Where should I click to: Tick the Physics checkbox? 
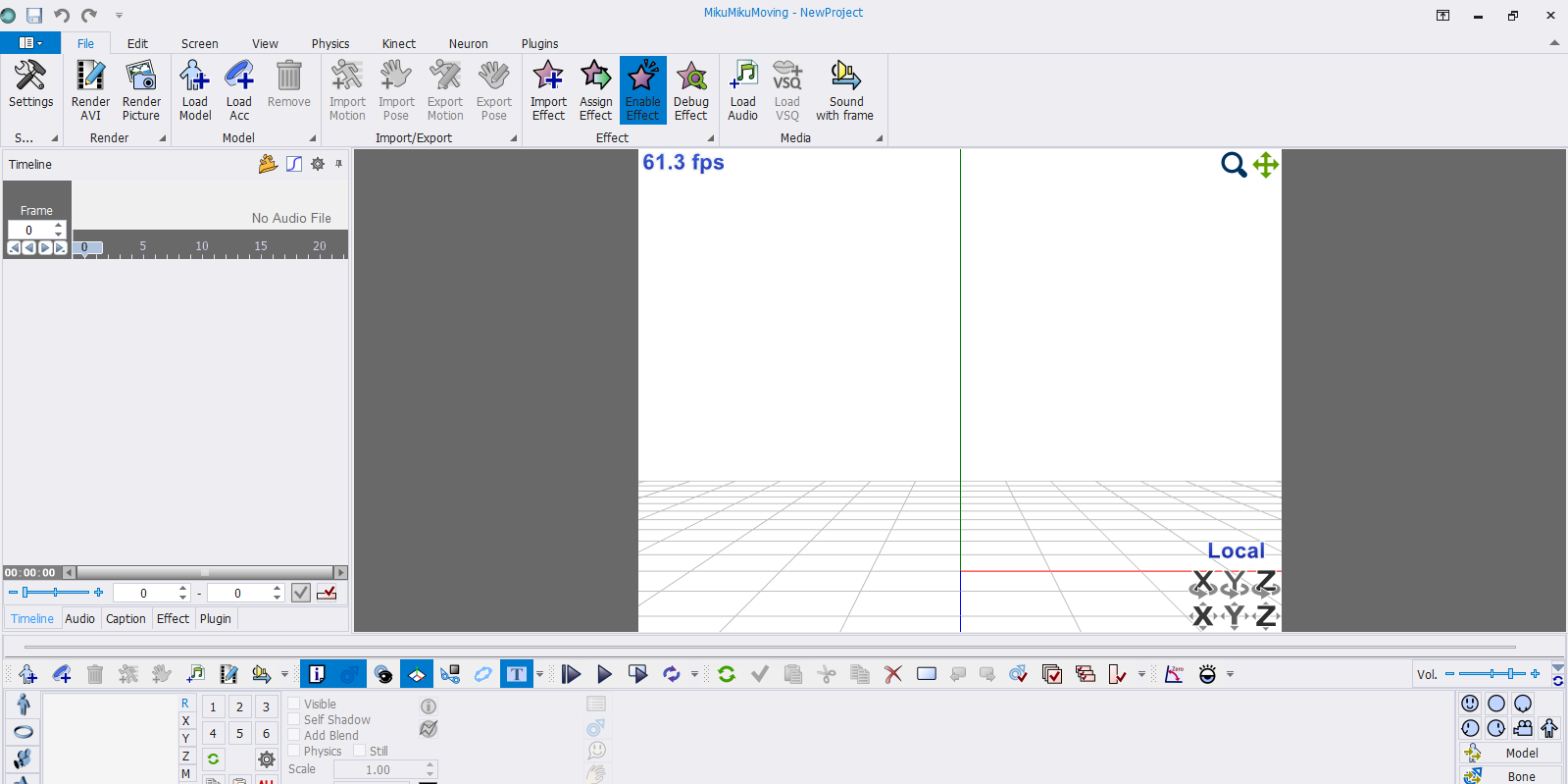click(x=294, y=751)
